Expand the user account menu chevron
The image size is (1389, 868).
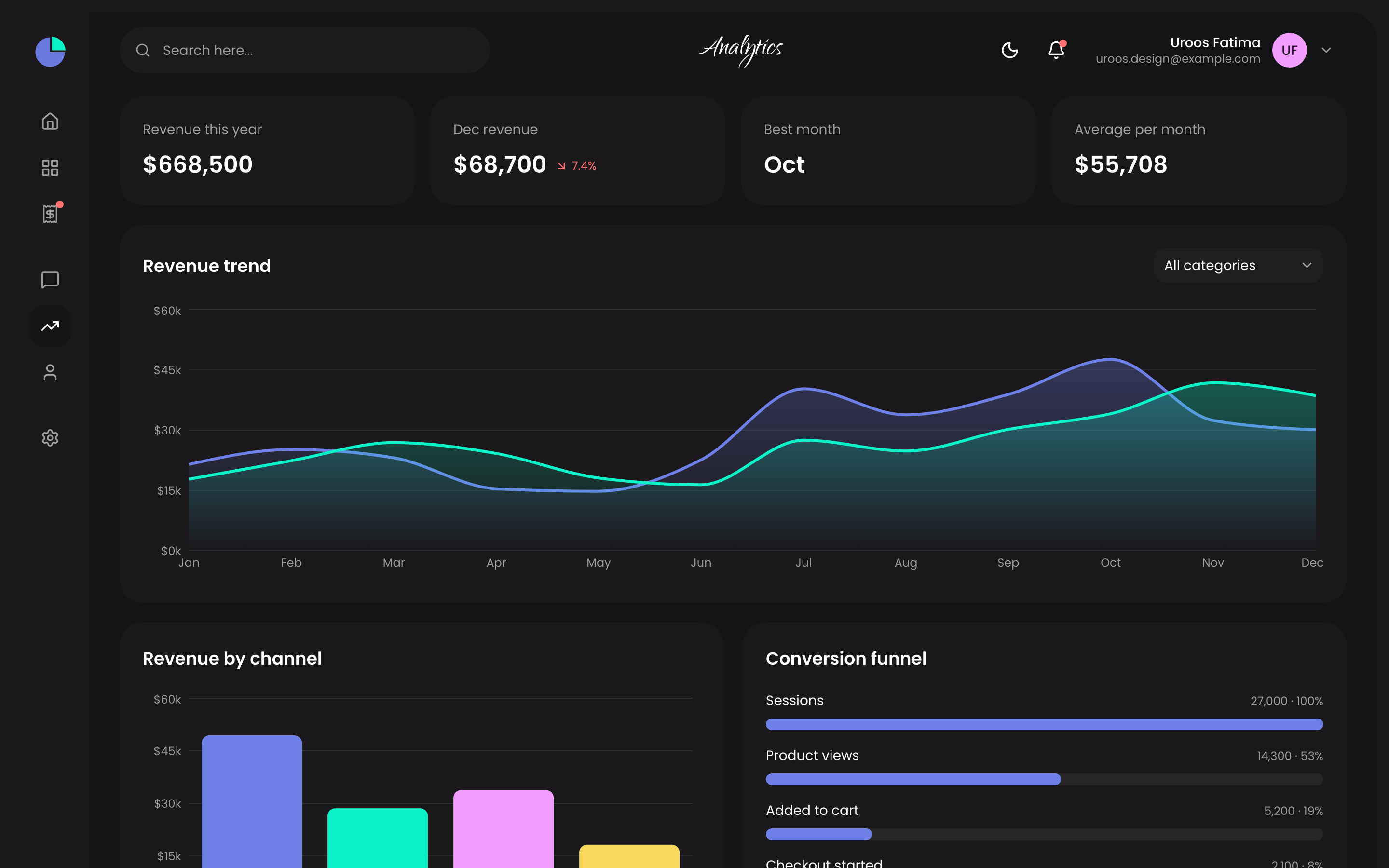[x=1326, y=51]
